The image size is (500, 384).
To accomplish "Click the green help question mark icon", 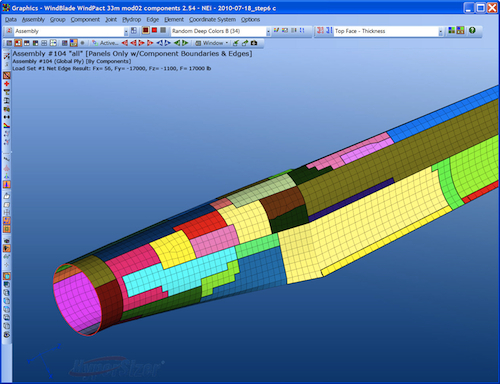I will point(472,30).
